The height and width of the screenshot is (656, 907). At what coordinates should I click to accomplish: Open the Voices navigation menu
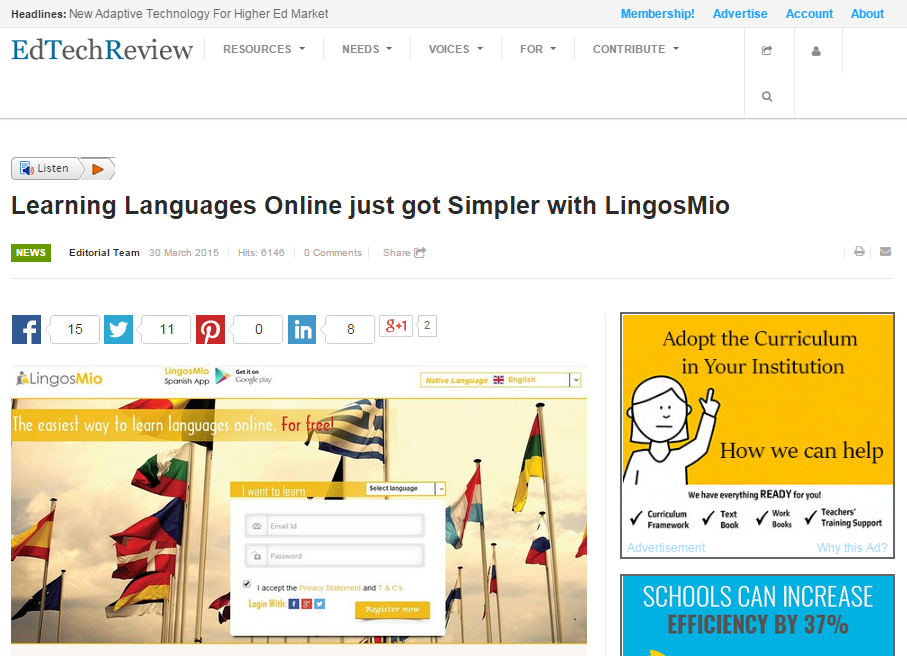pos(455,49)
